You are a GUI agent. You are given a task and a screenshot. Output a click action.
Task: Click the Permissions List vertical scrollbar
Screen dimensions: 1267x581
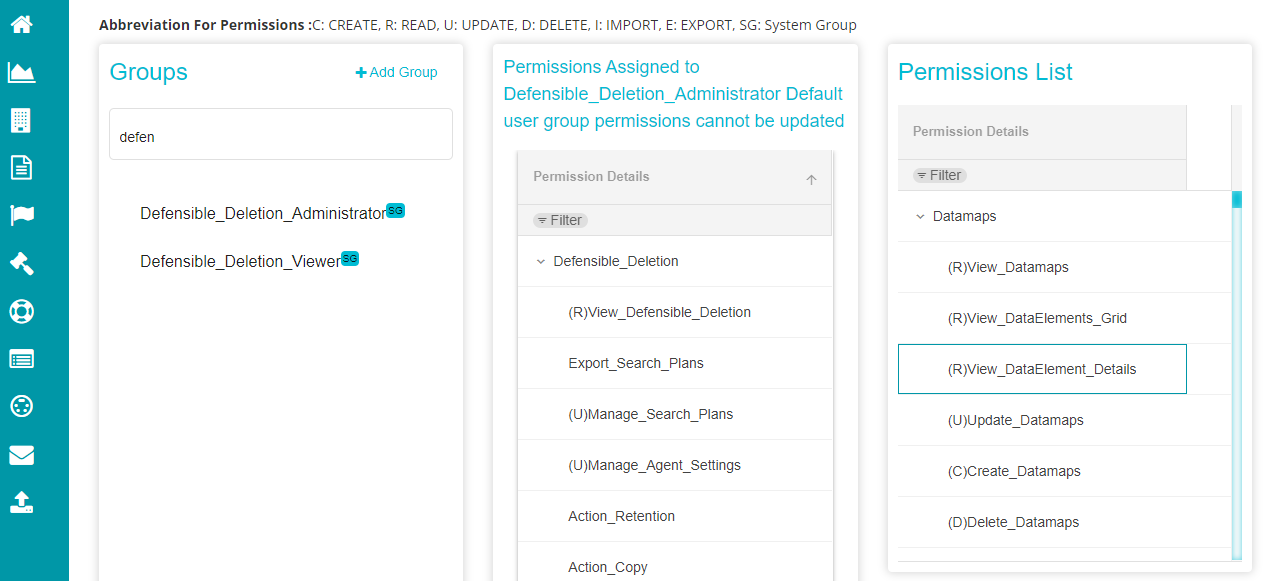click(1237, 375)
